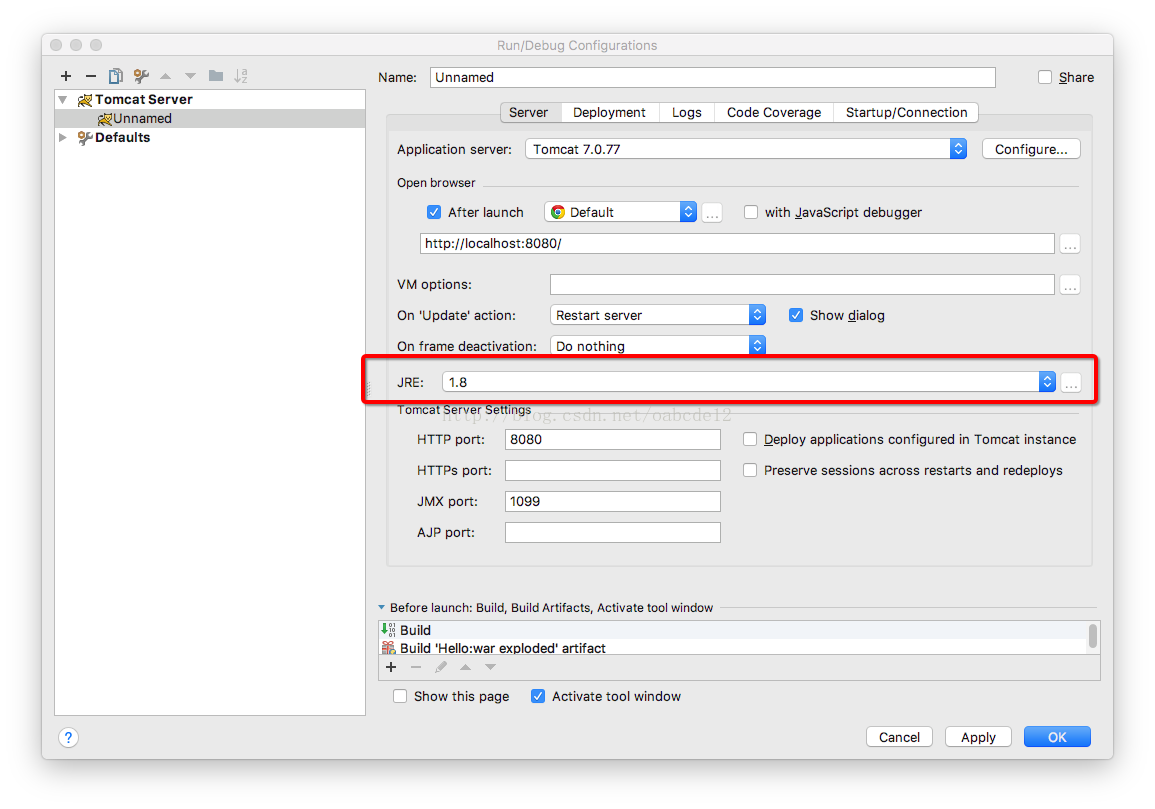Switch to Server tab
1155x809 pixels.
tap(528, 112)
